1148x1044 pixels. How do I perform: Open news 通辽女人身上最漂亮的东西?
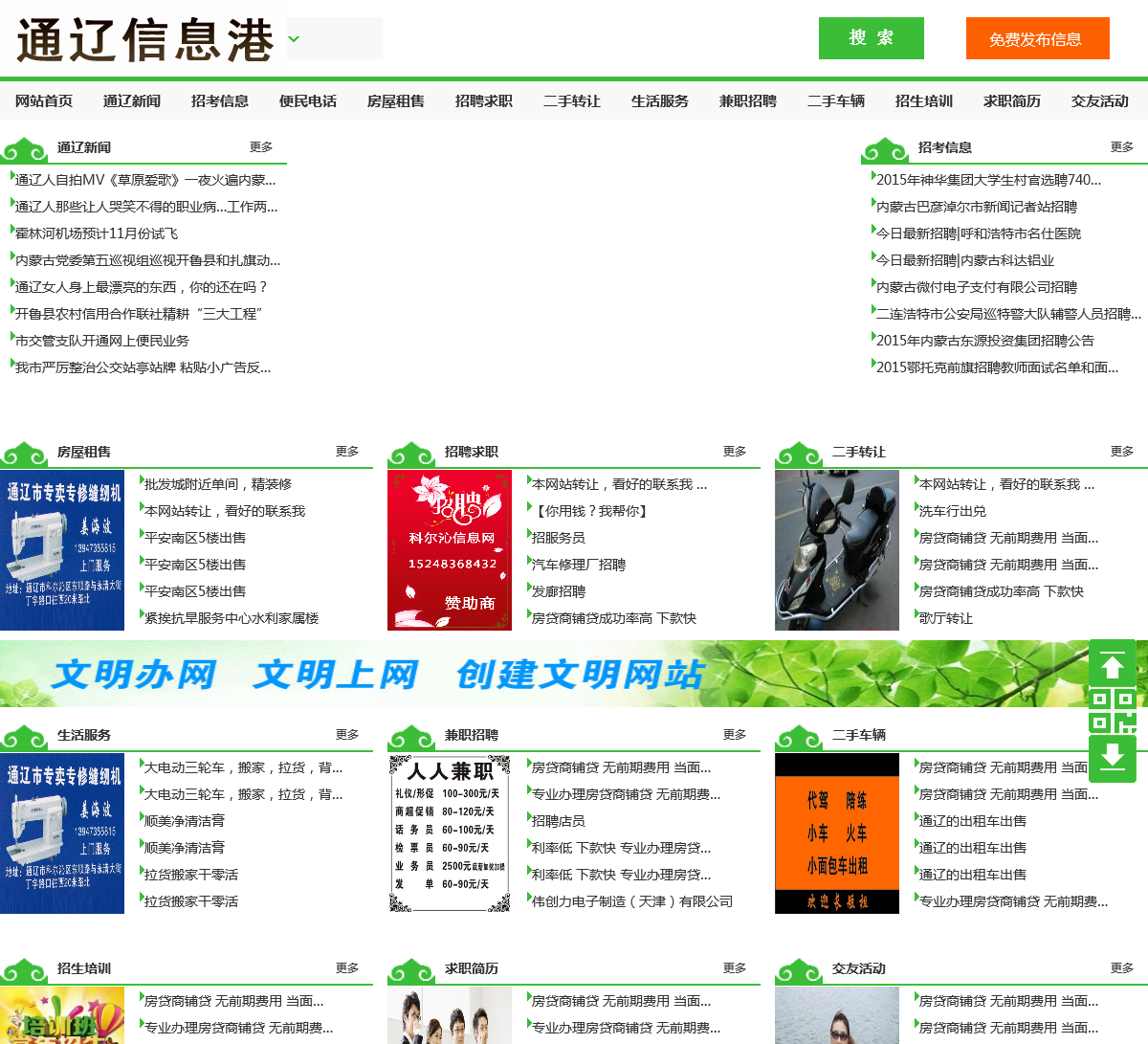point(142,287)
